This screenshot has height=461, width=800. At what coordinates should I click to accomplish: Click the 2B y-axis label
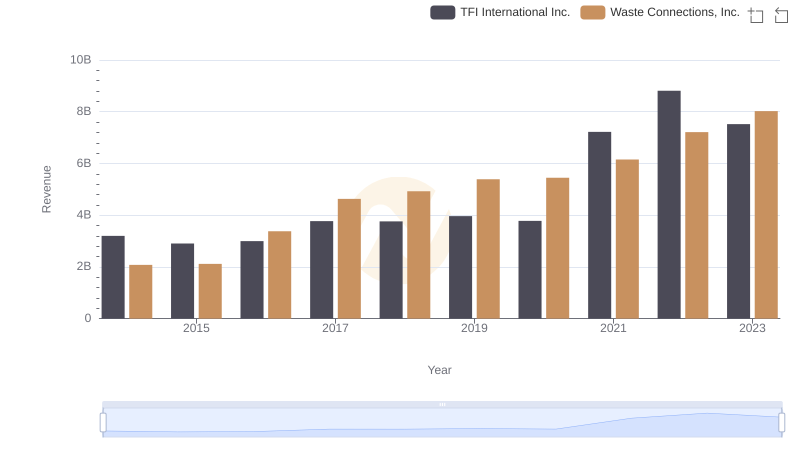[84, 266]
